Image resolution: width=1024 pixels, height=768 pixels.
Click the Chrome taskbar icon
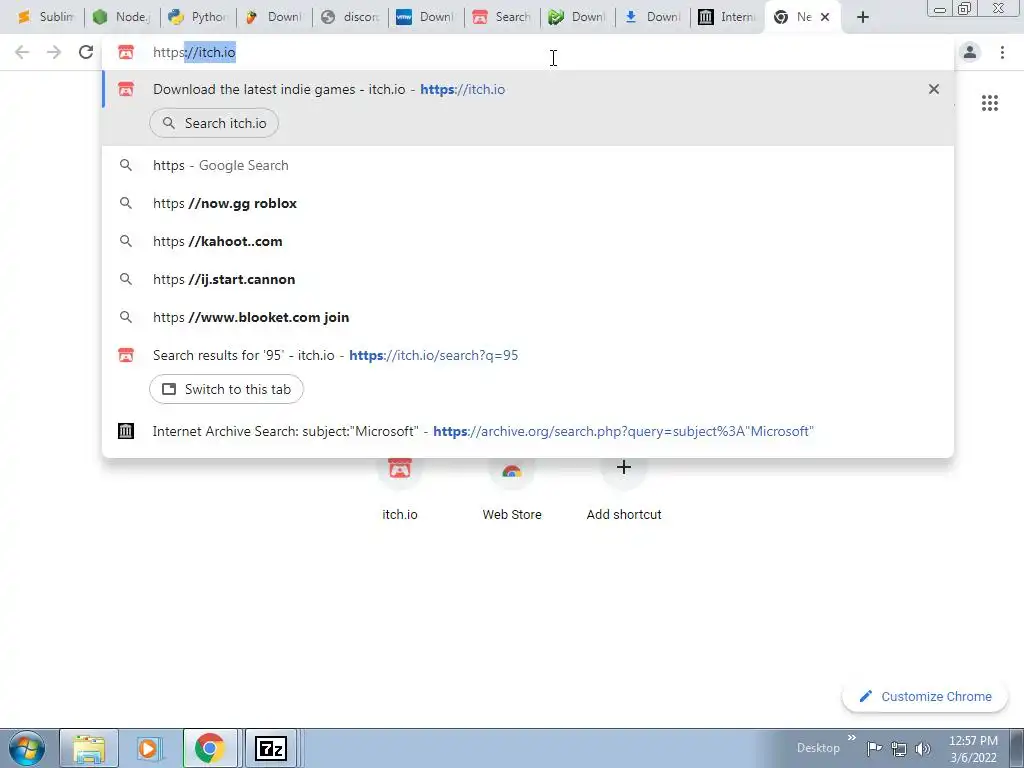(x=210, y=748)
